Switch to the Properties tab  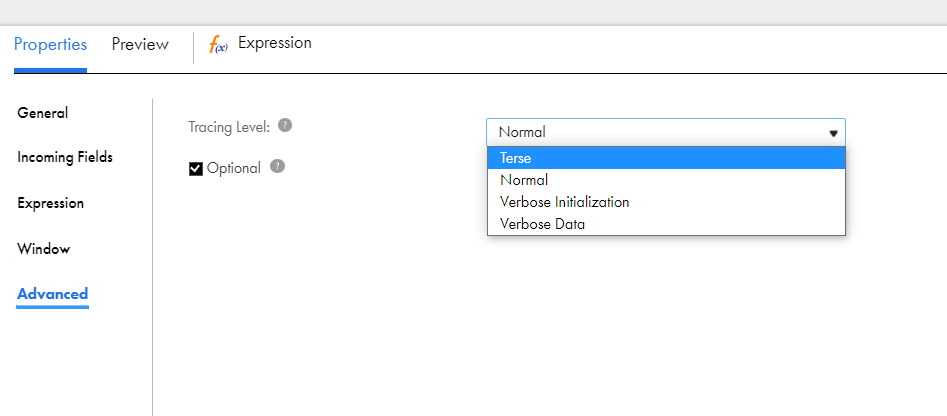tap(50, 45)
